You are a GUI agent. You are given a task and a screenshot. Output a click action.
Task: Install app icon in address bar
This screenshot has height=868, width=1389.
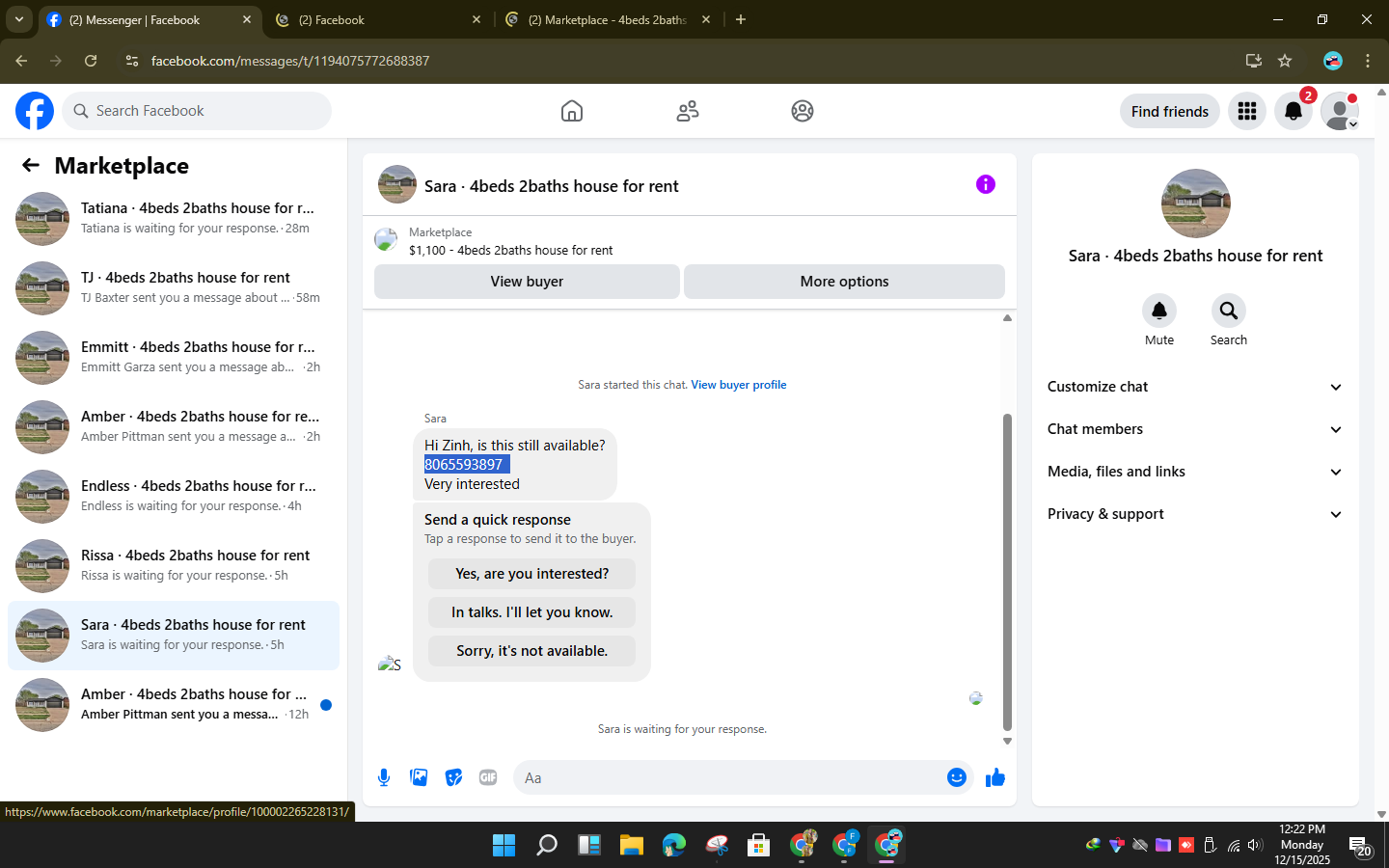coord(1254,61)
